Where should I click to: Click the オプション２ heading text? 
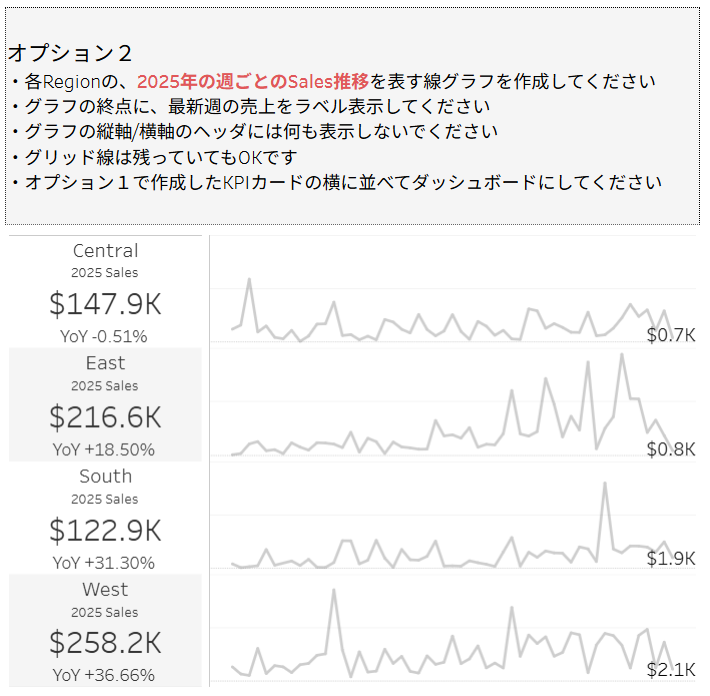70,53
